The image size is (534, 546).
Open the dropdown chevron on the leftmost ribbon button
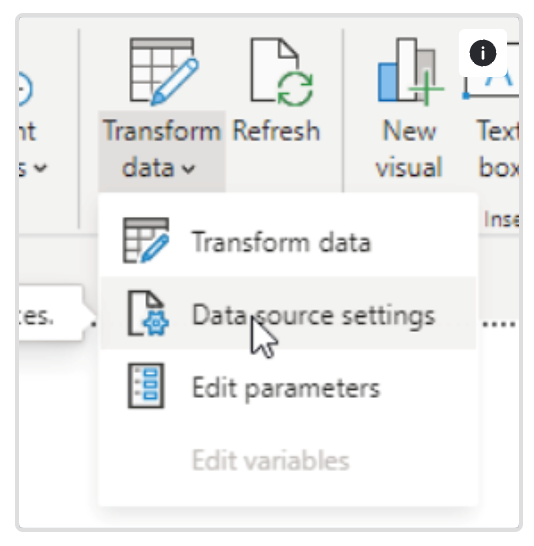[x=41, y=168]
